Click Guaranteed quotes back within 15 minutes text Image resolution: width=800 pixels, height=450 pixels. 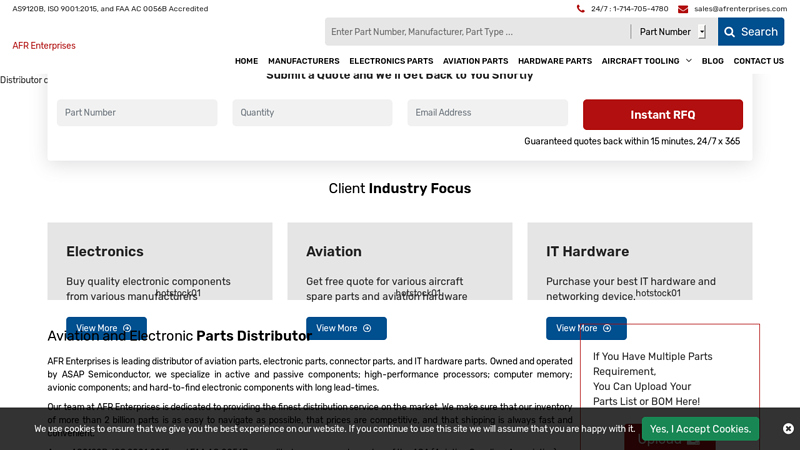(632, 141)
